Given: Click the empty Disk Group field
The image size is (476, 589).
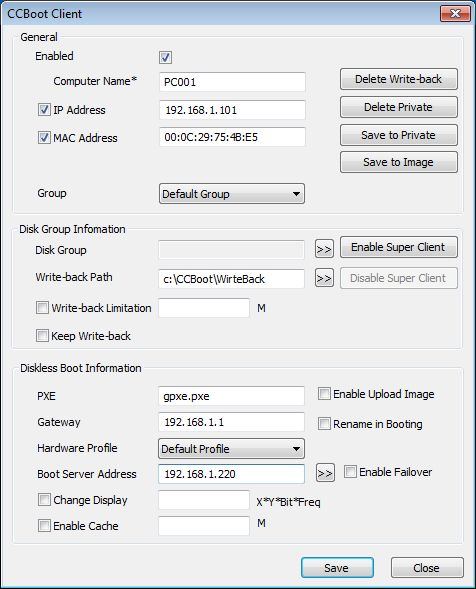Looking at the screenshot, I should click(231, 250).
